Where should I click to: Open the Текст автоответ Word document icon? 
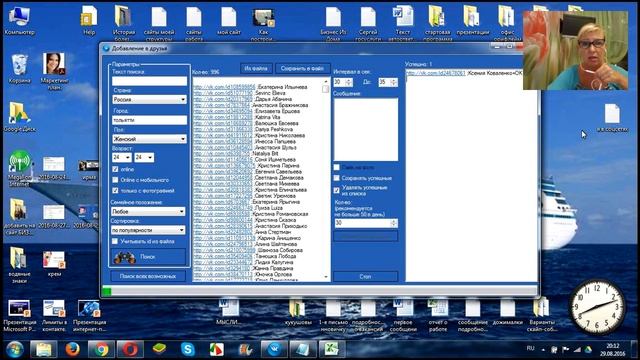[403, 22]
